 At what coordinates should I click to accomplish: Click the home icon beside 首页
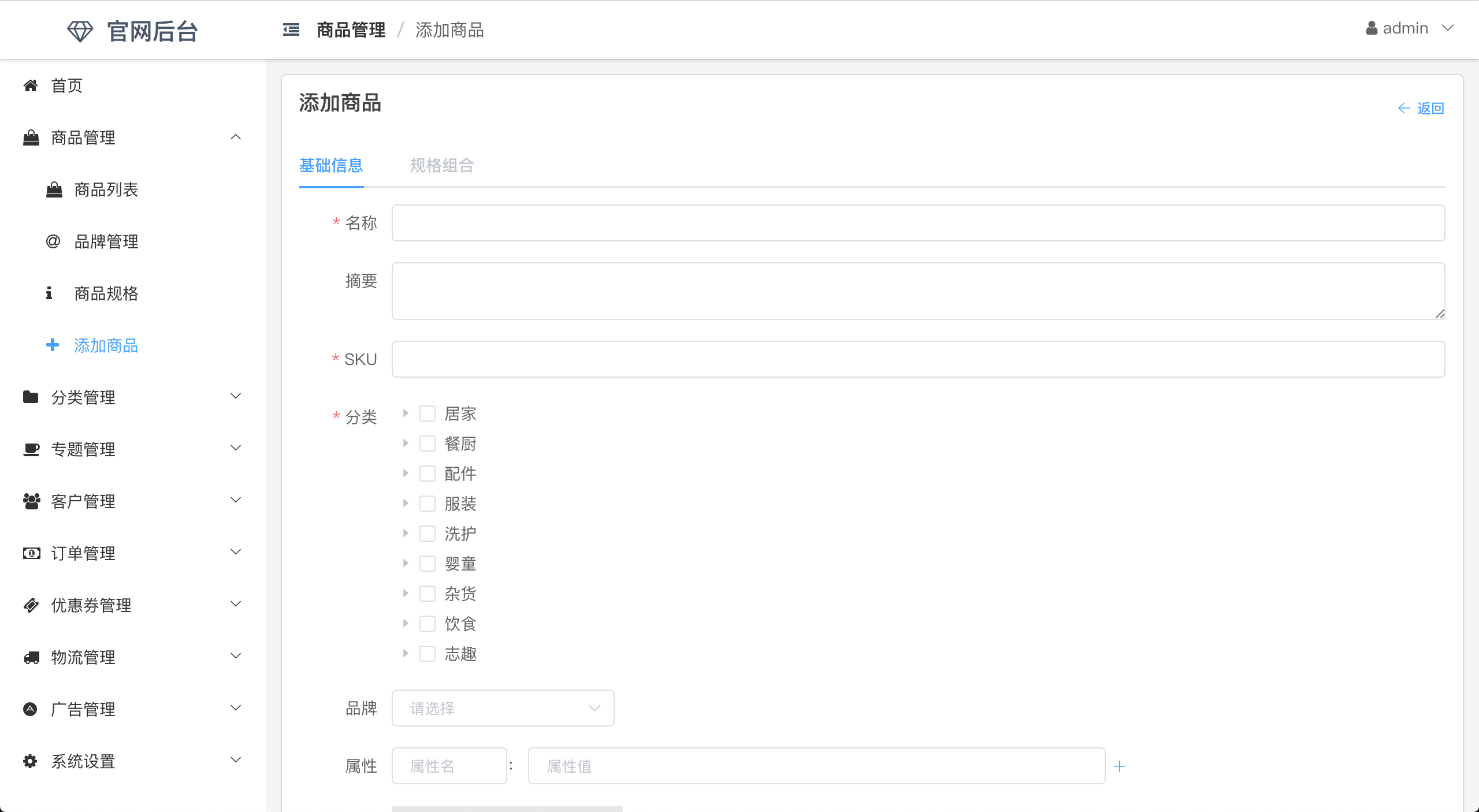point(31,85)
